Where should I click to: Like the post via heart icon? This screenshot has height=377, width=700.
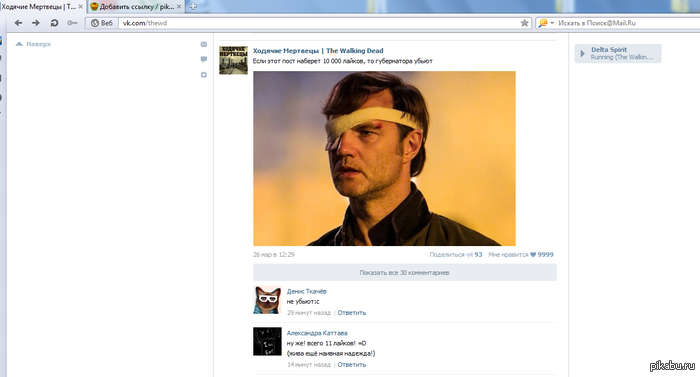[533, 255]
